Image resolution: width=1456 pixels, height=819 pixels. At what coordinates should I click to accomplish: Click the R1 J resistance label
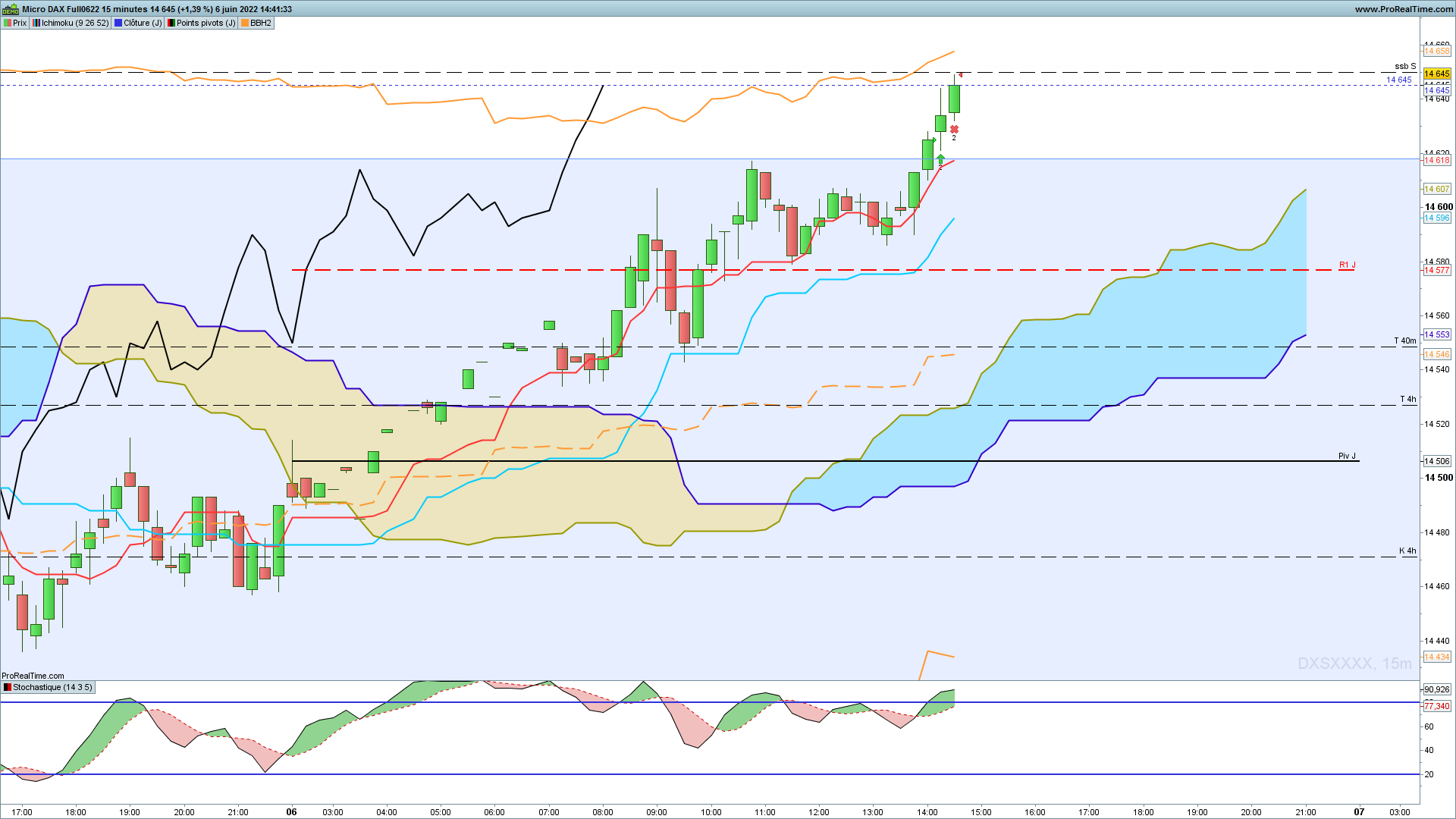(1347, 265)
